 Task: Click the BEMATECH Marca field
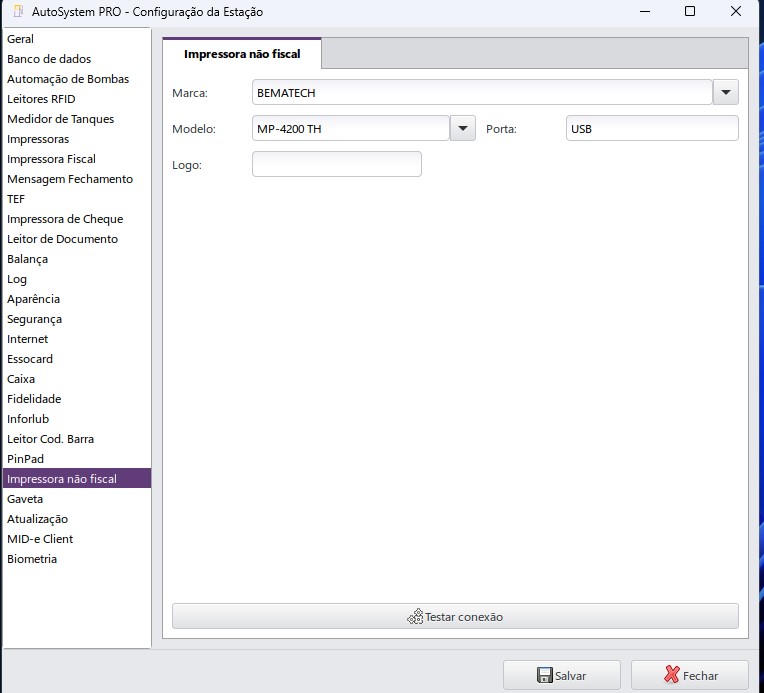[481, 93]
